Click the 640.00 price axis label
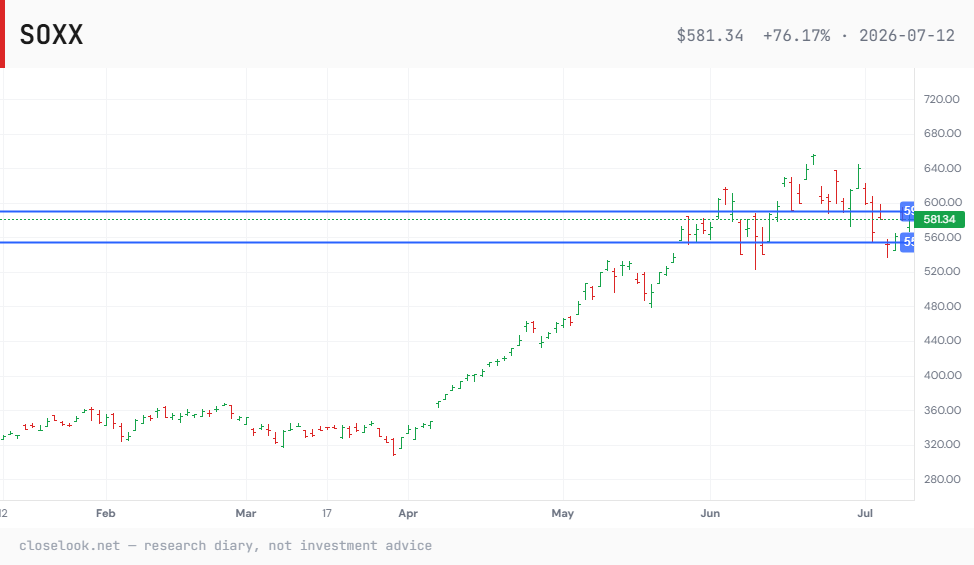 pos(942,168)
